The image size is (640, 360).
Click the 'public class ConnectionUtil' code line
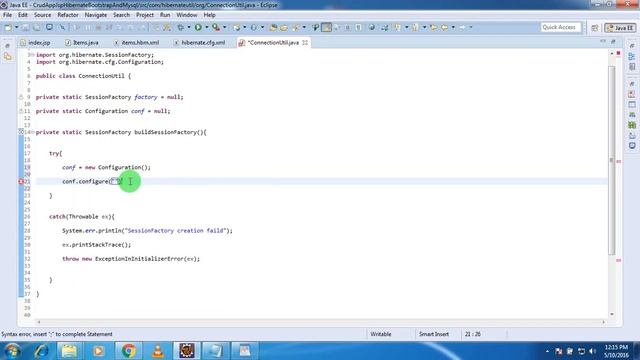click(x=83, y=76)
